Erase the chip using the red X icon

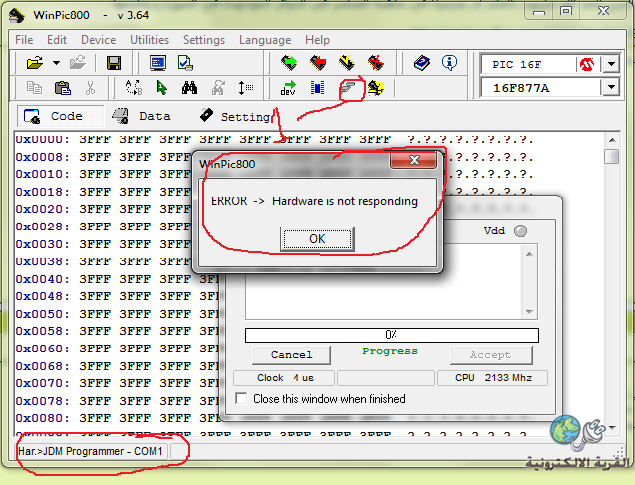pos(376,63)
